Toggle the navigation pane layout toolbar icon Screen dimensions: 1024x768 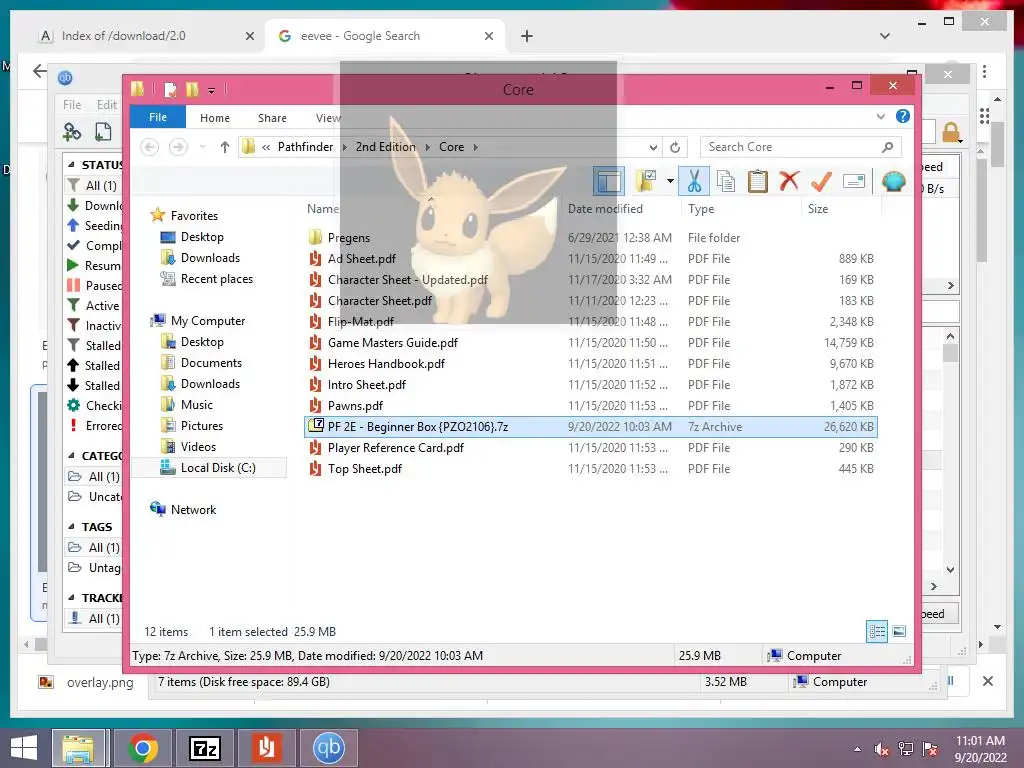tap(608, 181)
